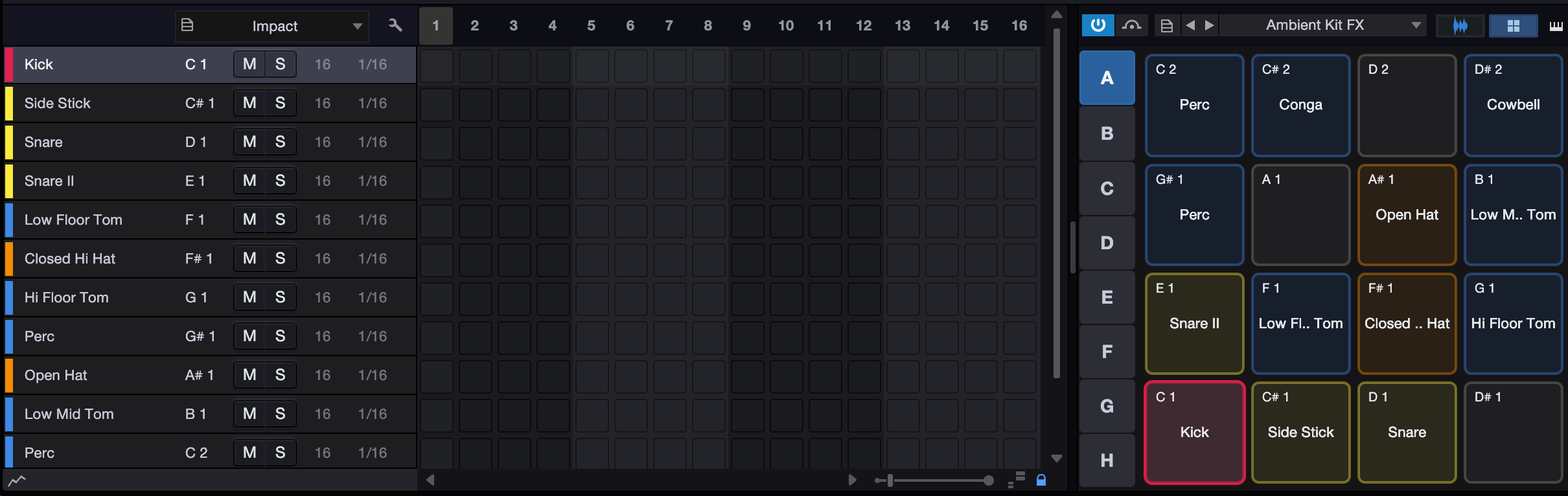Switch to the pad grid view
Image resolution: width=1568 pixels, height=496 pixels.
(x=1513, y=26)
